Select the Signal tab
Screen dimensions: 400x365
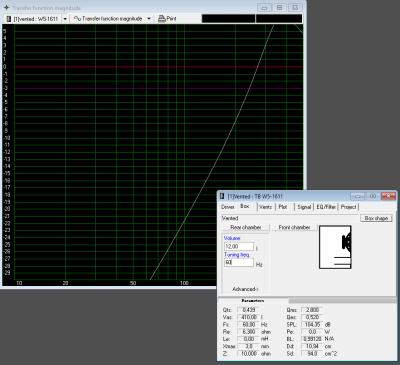tap(304, 207)
